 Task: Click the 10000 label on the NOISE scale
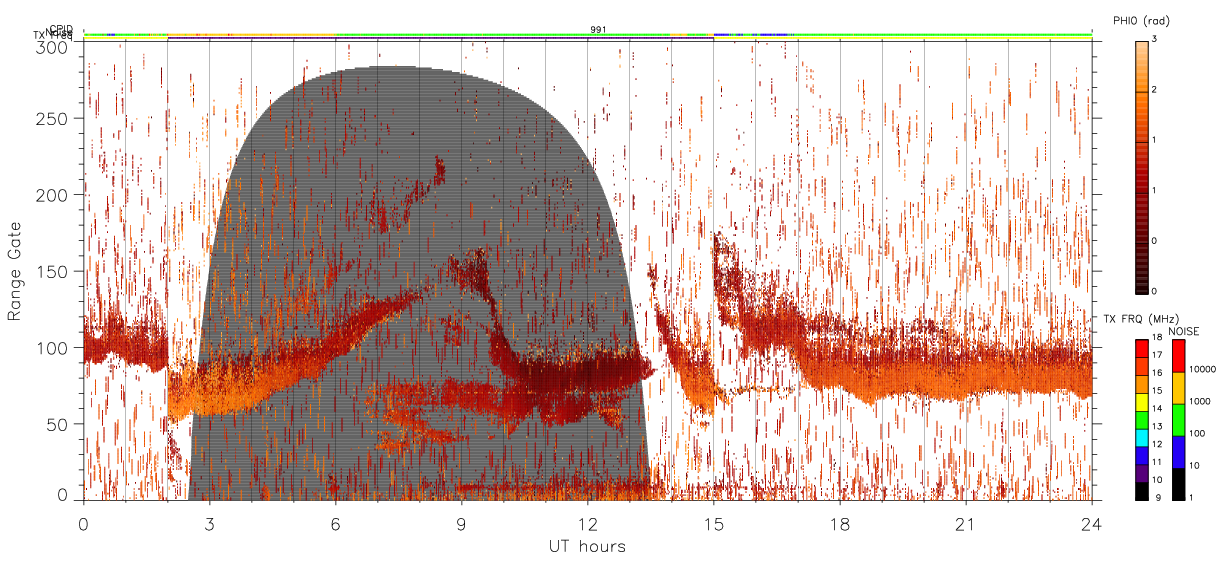click(1202, 369)
